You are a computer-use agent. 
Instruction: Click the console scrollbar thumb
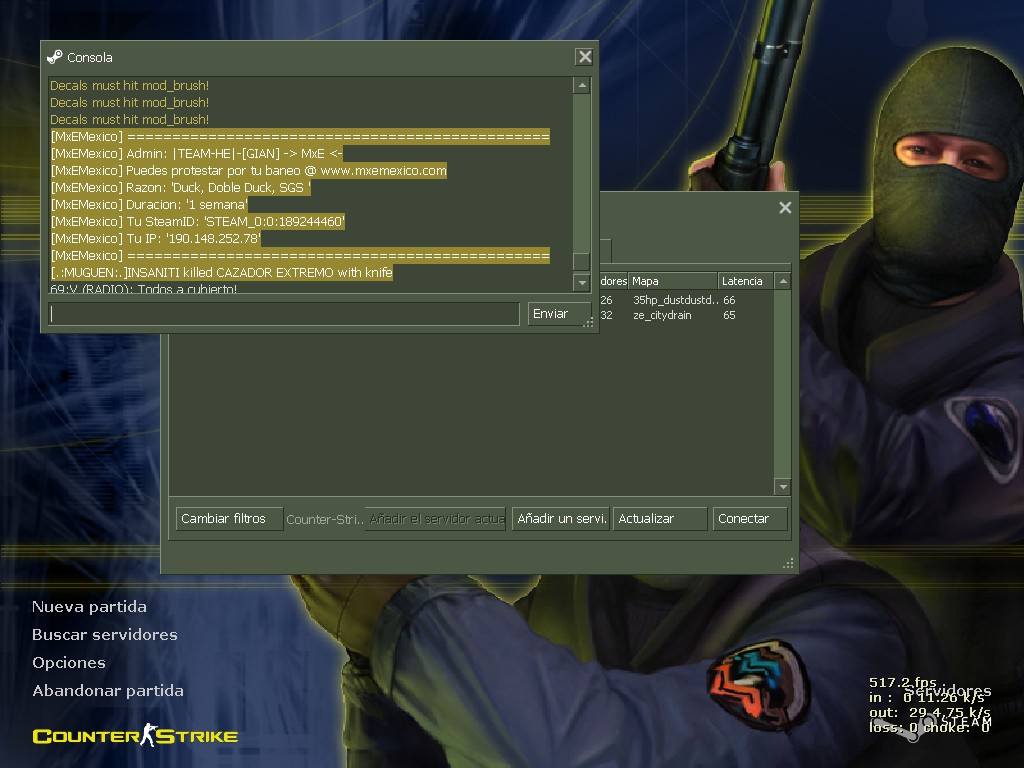click(582, 261)
